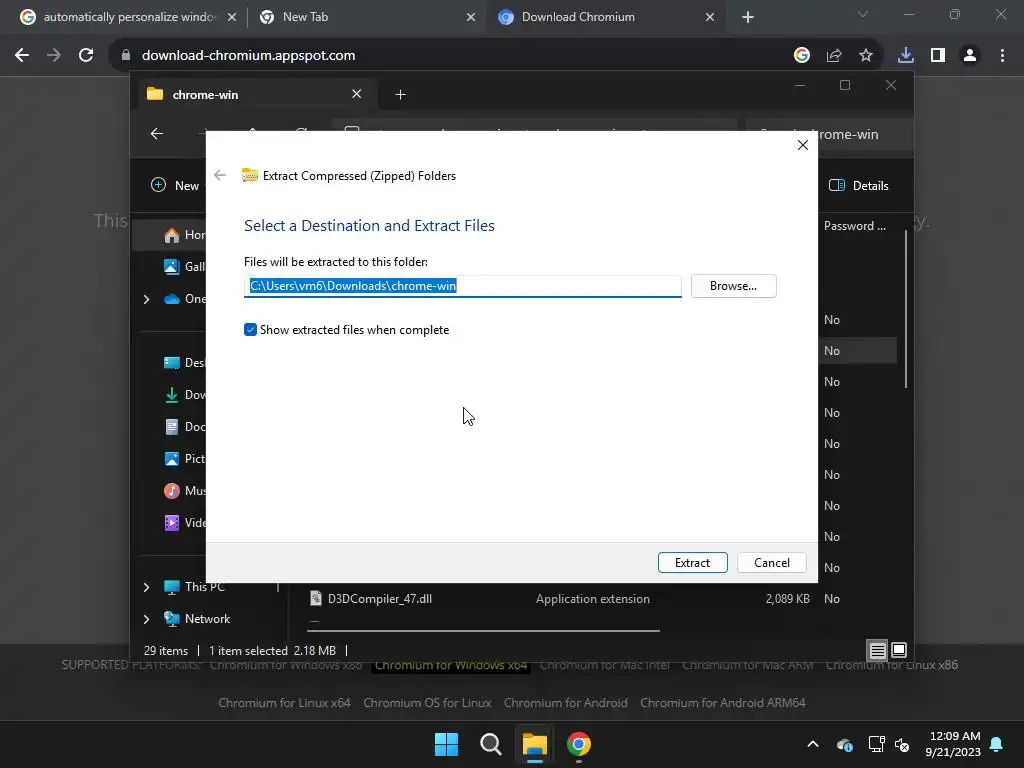
Task: Go back in File Explorer
Action: 157,134
